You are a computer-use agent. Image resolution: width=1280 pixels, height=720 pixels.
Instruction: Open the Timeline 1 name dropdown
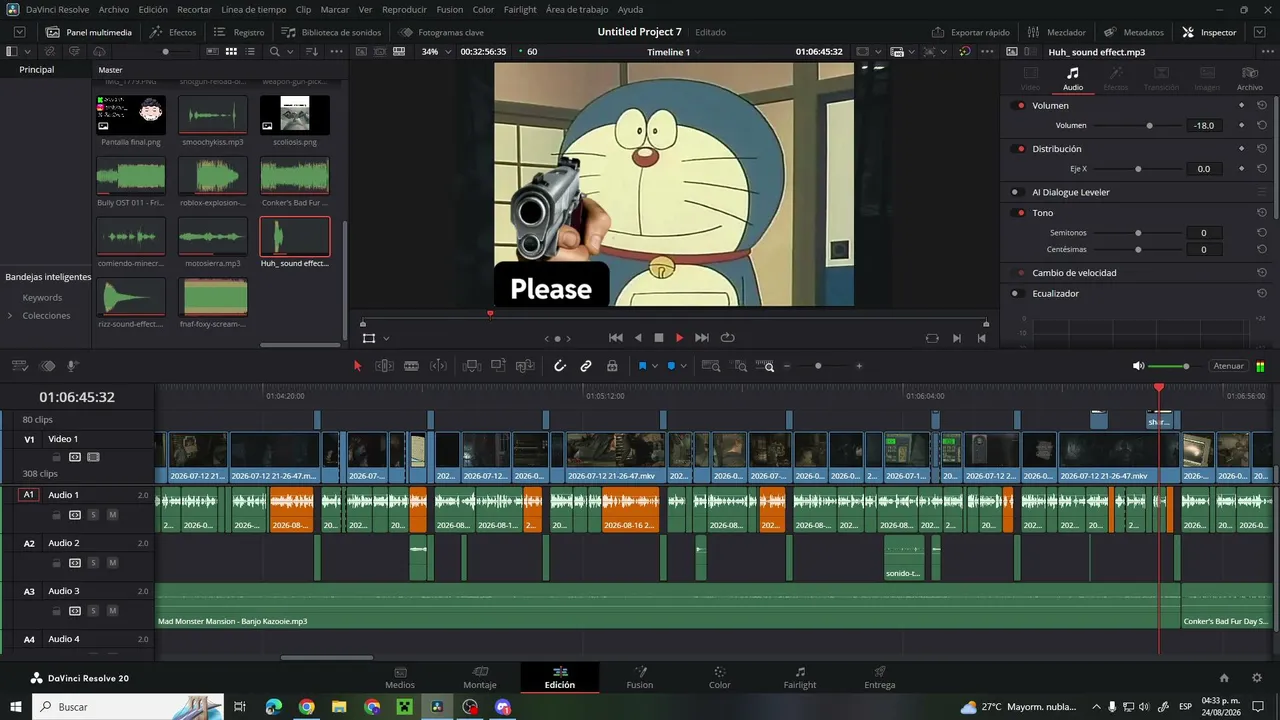674,51
